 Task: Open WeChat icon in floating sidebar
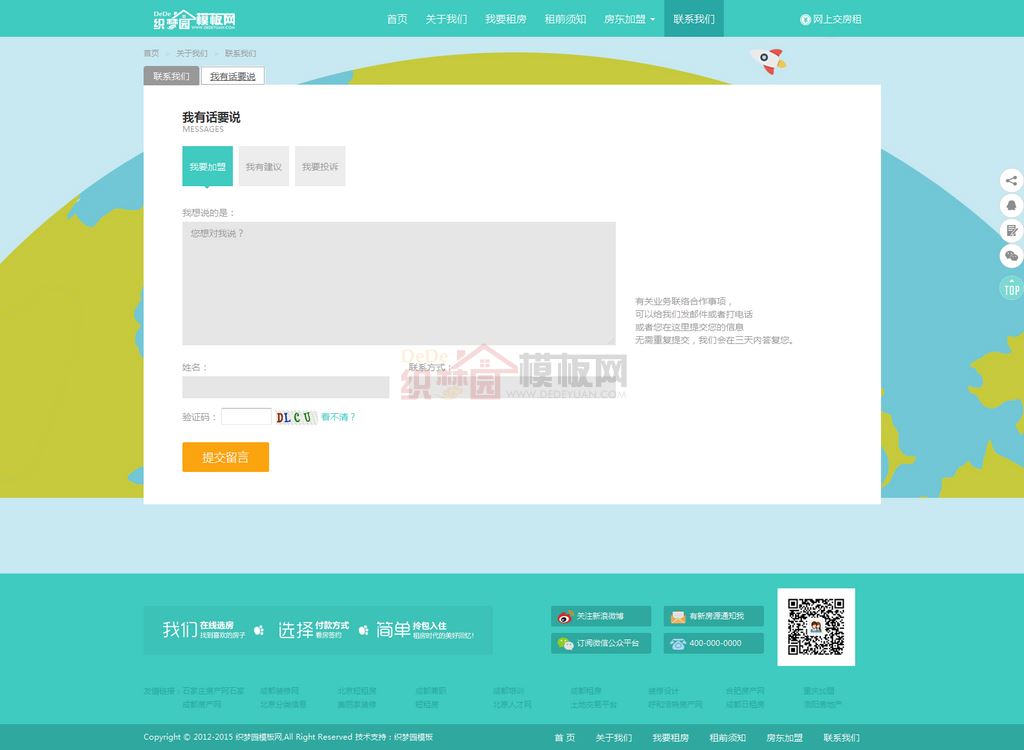[1011, 256]
